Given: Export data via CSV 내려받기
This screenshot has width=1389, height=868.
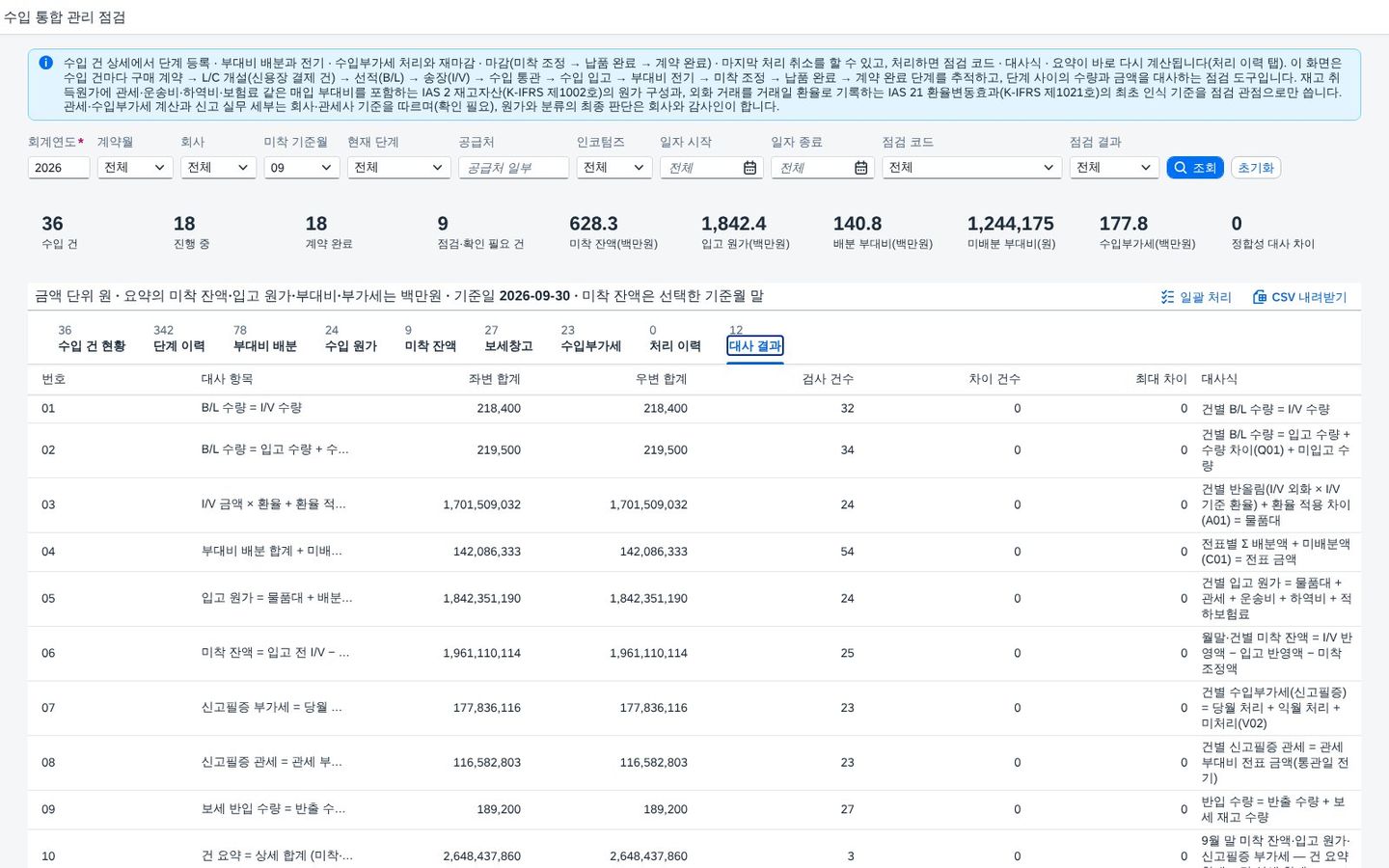Looking at the screenshot, I should (1299, 297).
